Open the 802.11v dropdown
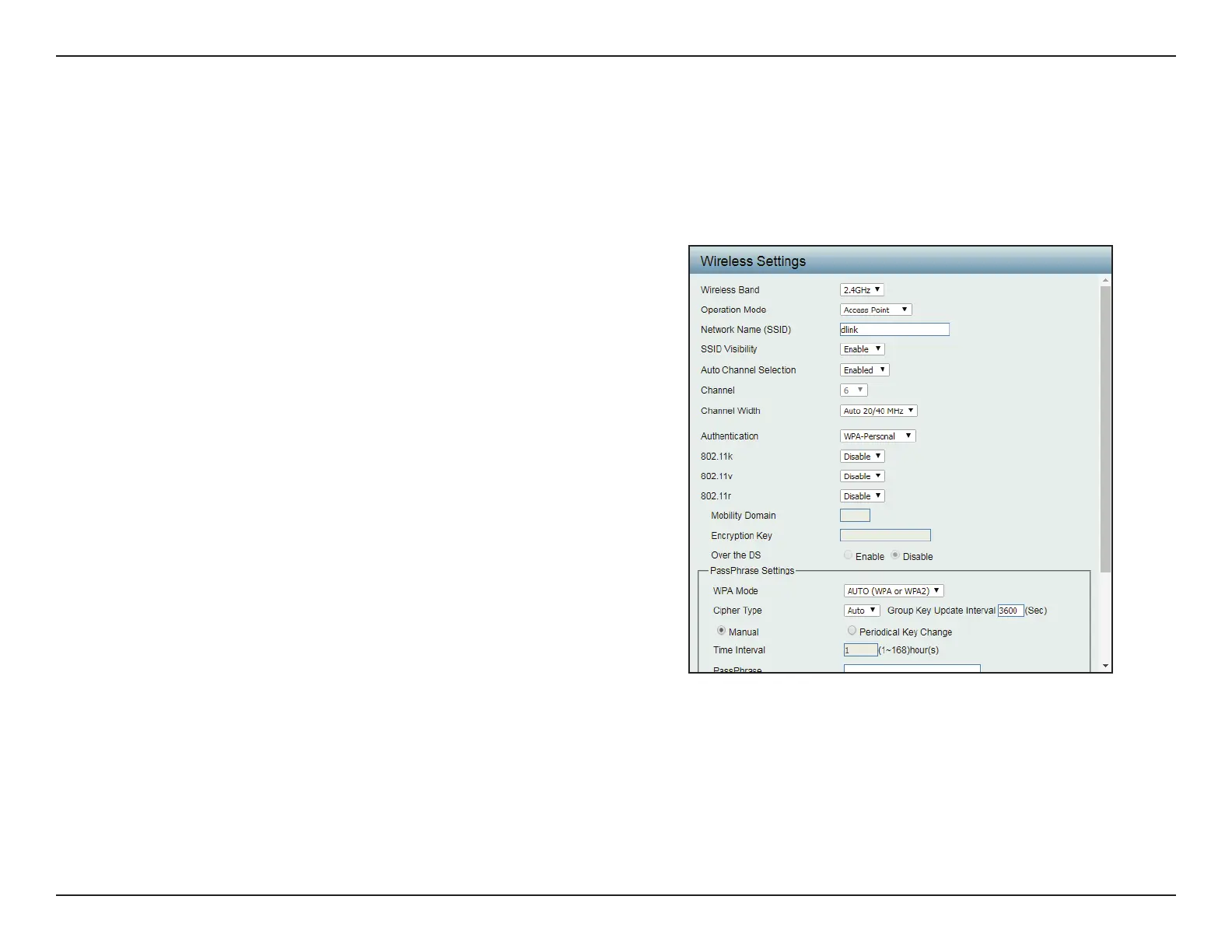The image size is (1232, 952). pyautogui.click(x=862, y=476)
